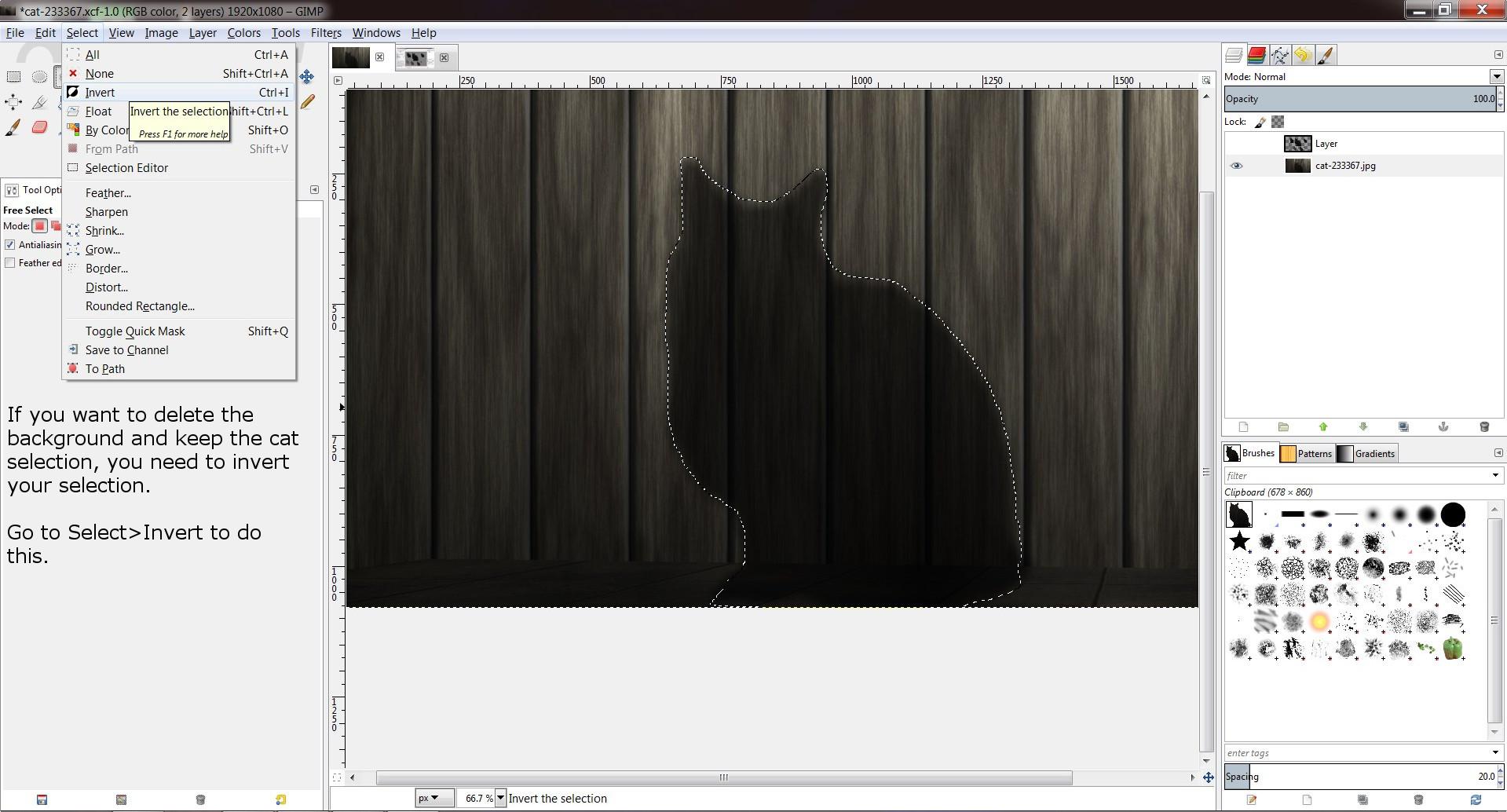Delete the current layer
1507x812 pixels.
[x=1484, y=427]
